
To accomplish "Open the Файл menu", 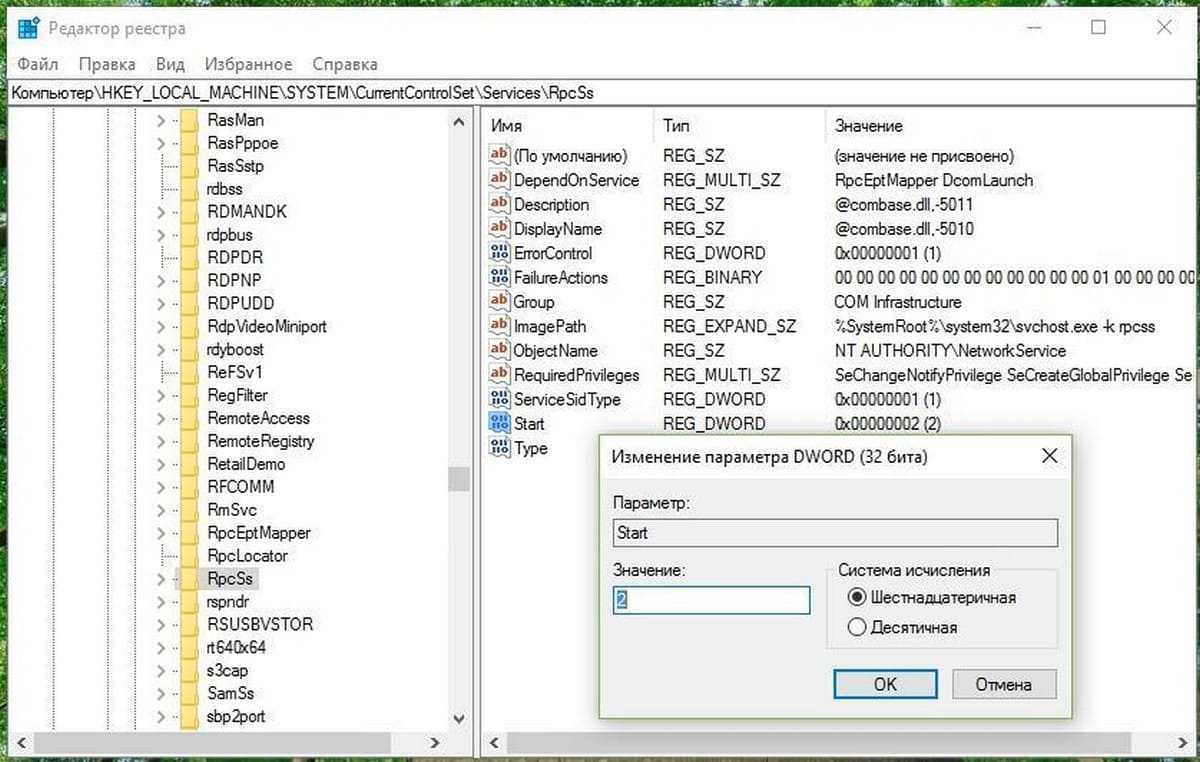I will 38,64.
